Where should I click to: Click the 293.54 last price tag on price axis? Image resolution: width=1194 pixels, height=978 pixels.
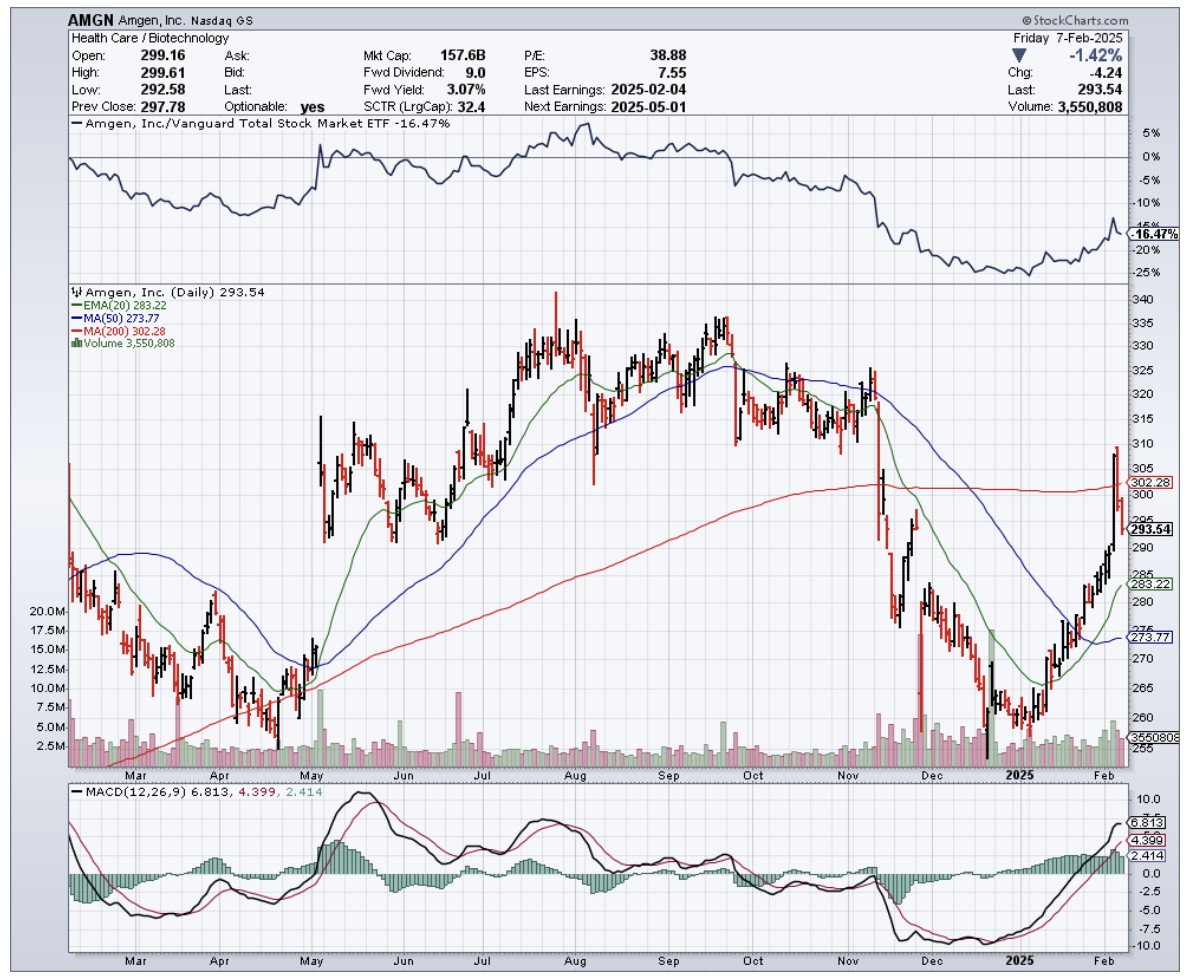pos(1149,528)
